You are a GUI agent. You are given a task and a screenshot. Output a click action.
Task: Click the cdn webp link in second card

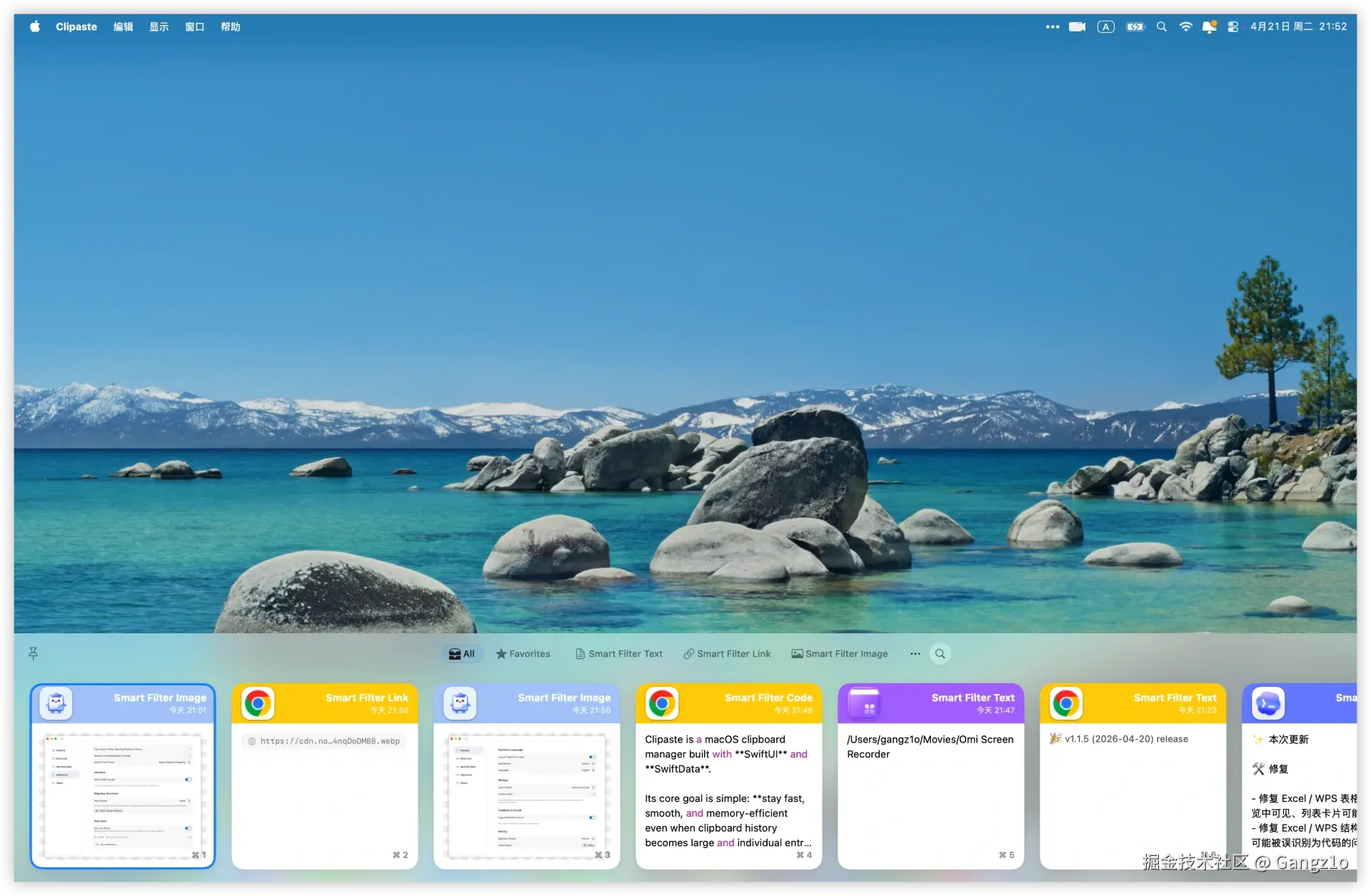[324, 741]
